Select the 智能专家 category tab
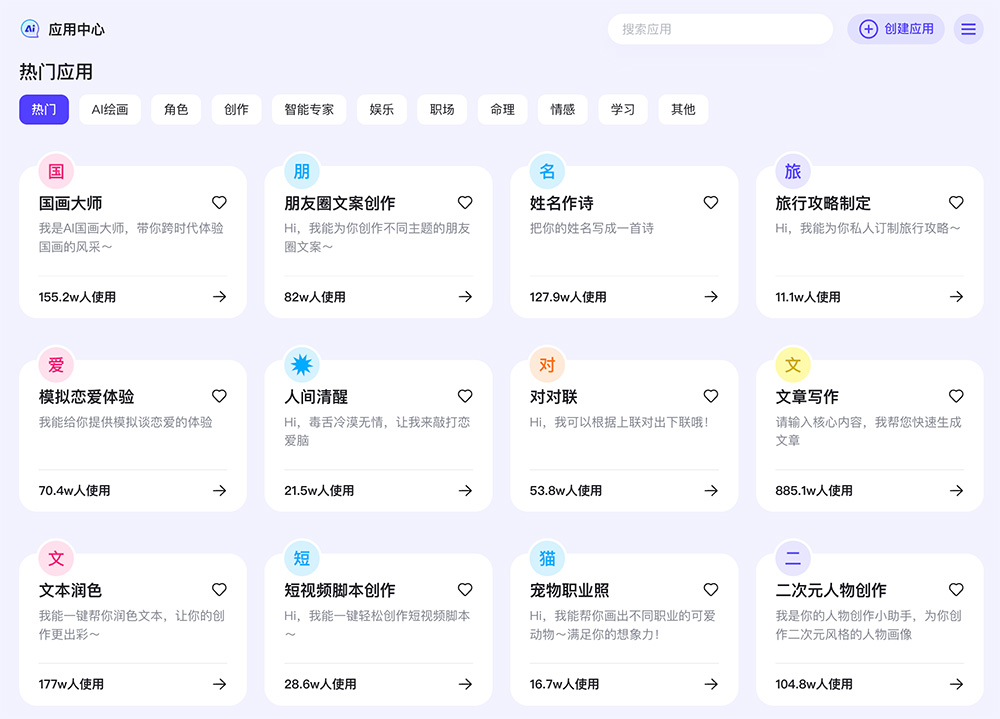The width and height of the screenshot is (1000, 719). [309, 110]
